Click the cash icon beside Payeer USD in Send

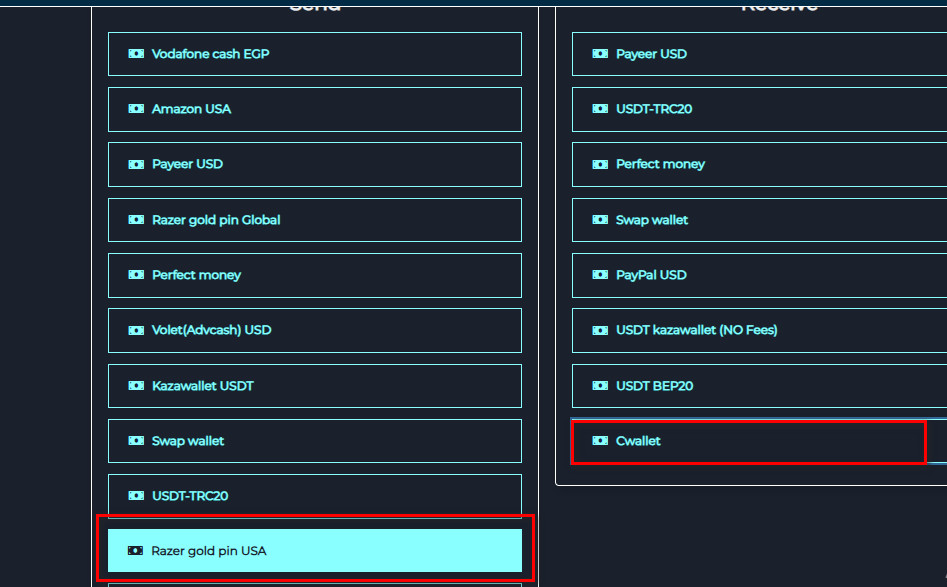click(136, 164)
